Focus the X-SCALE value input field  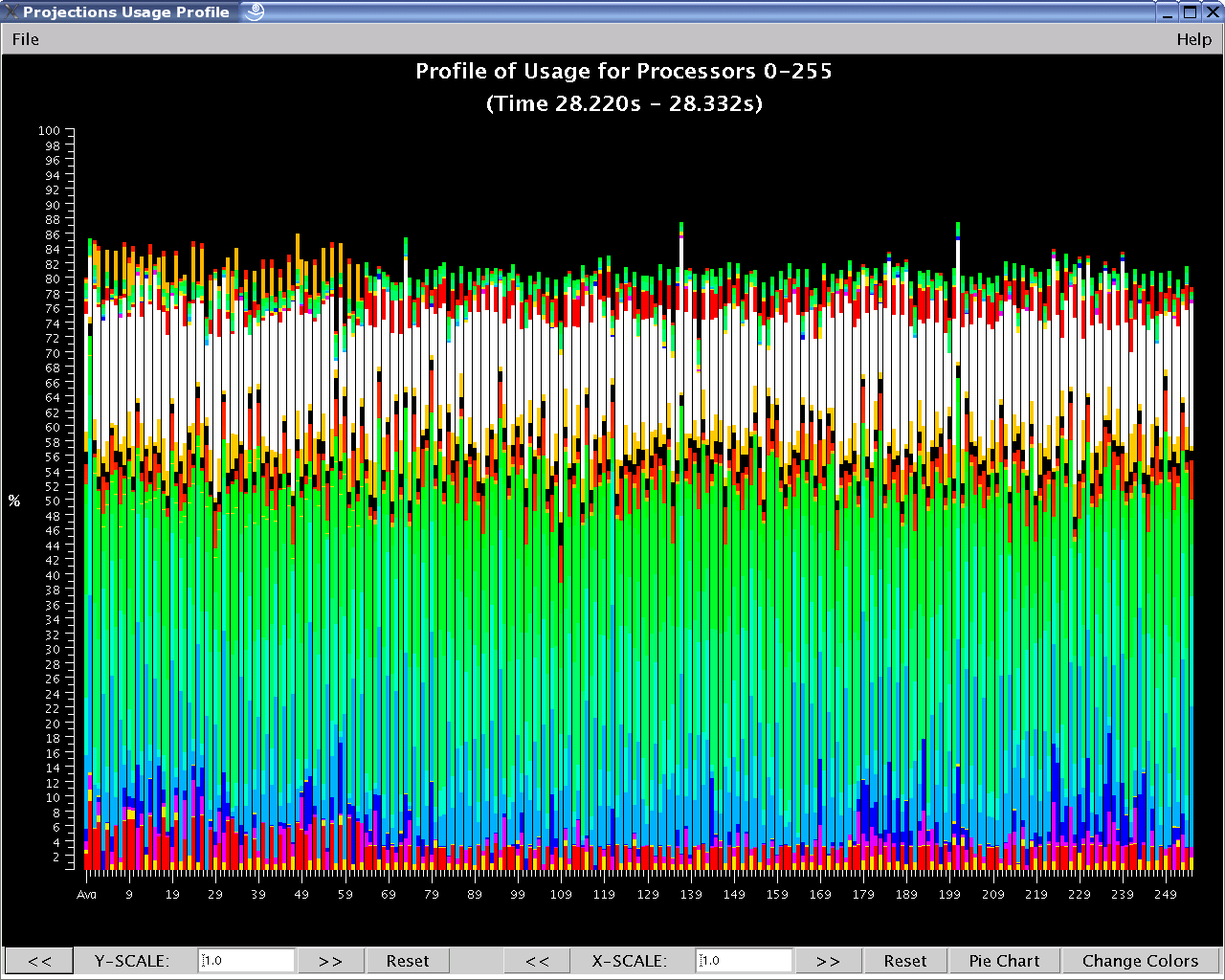[x=745, y=961]
